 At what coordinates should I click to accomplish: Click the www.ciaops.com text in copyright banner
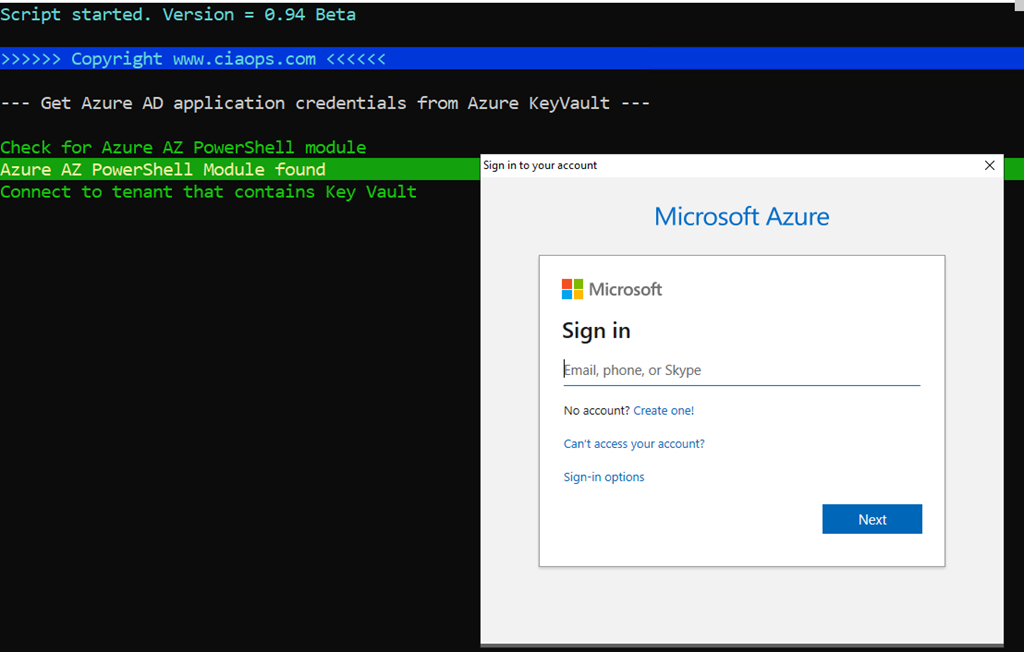coord(244,59)
